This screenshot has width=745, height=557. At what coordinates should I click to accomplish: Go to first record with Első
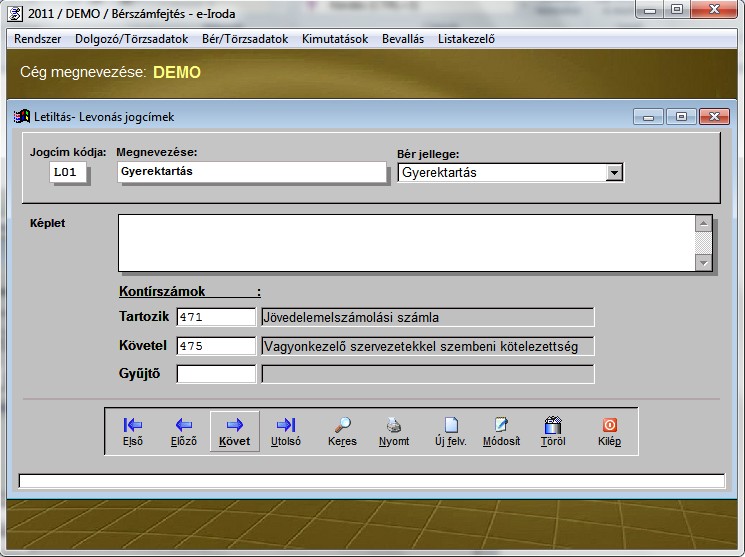click(132, 431)
